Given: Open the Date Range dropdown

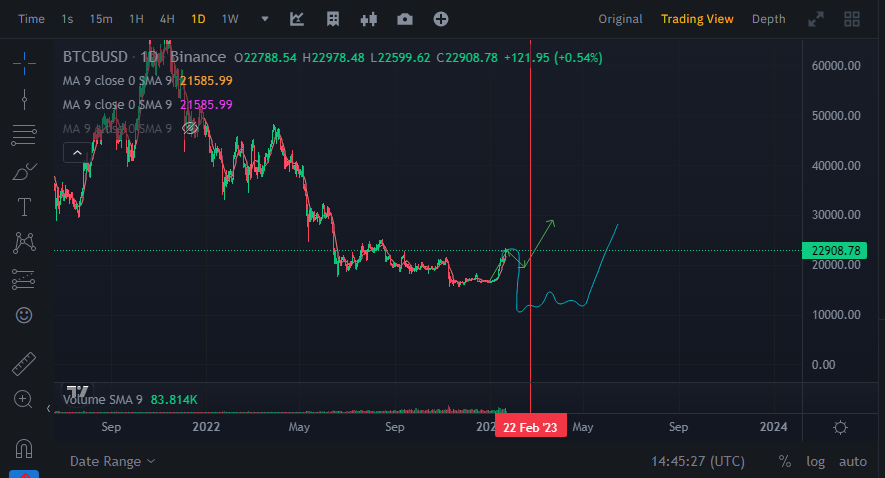Looking at the screenshot, I should coord(112,462).
